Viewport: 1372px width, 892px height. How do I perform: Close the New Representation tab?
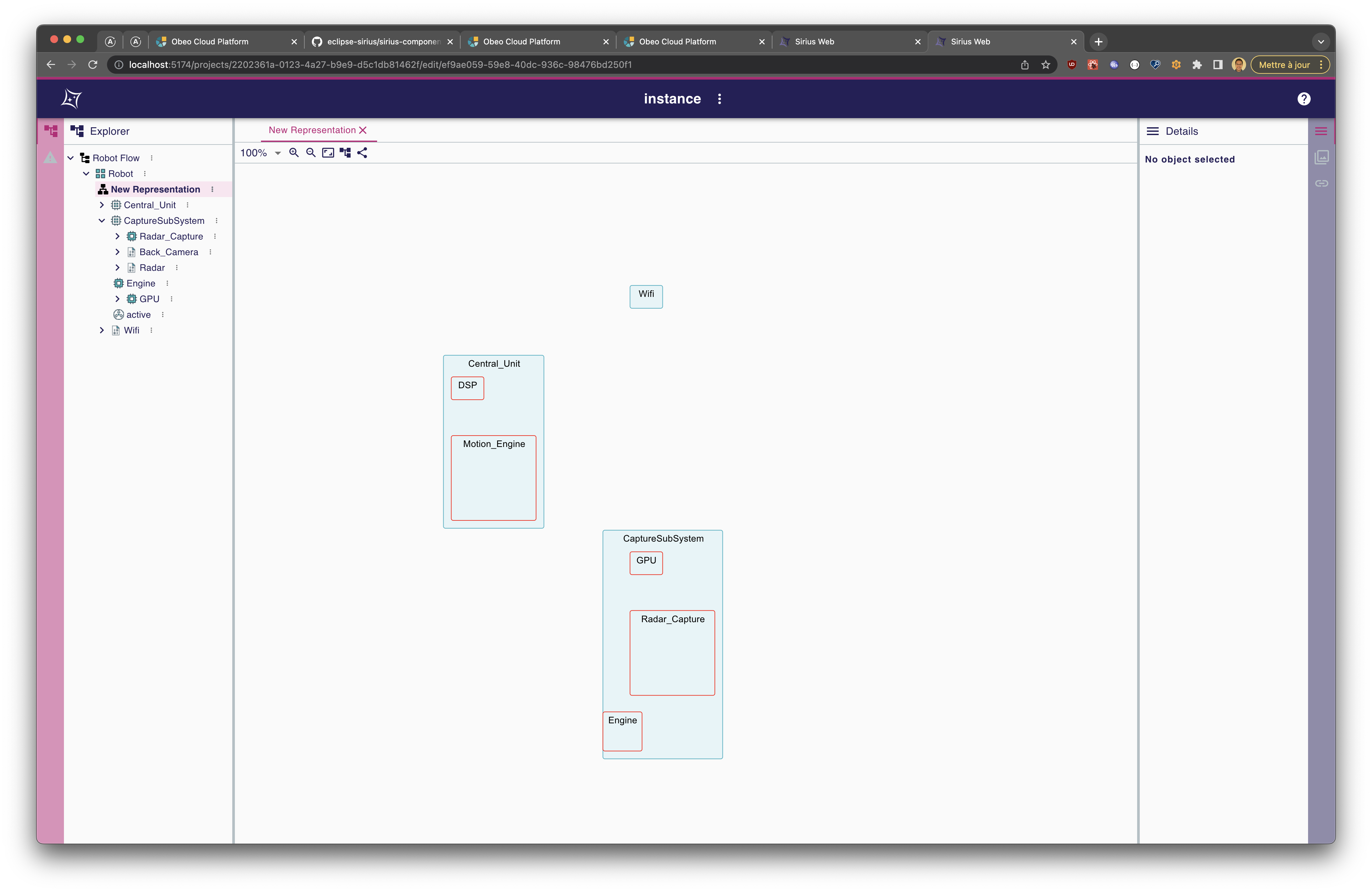coord(363,130)
